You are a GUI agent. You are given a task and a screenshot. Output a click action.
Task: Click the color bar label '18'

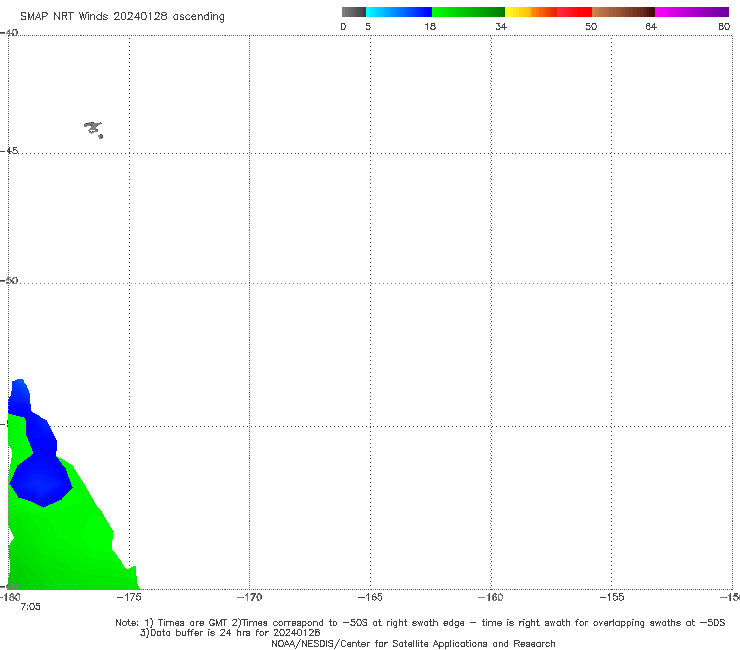coord(430,27)
